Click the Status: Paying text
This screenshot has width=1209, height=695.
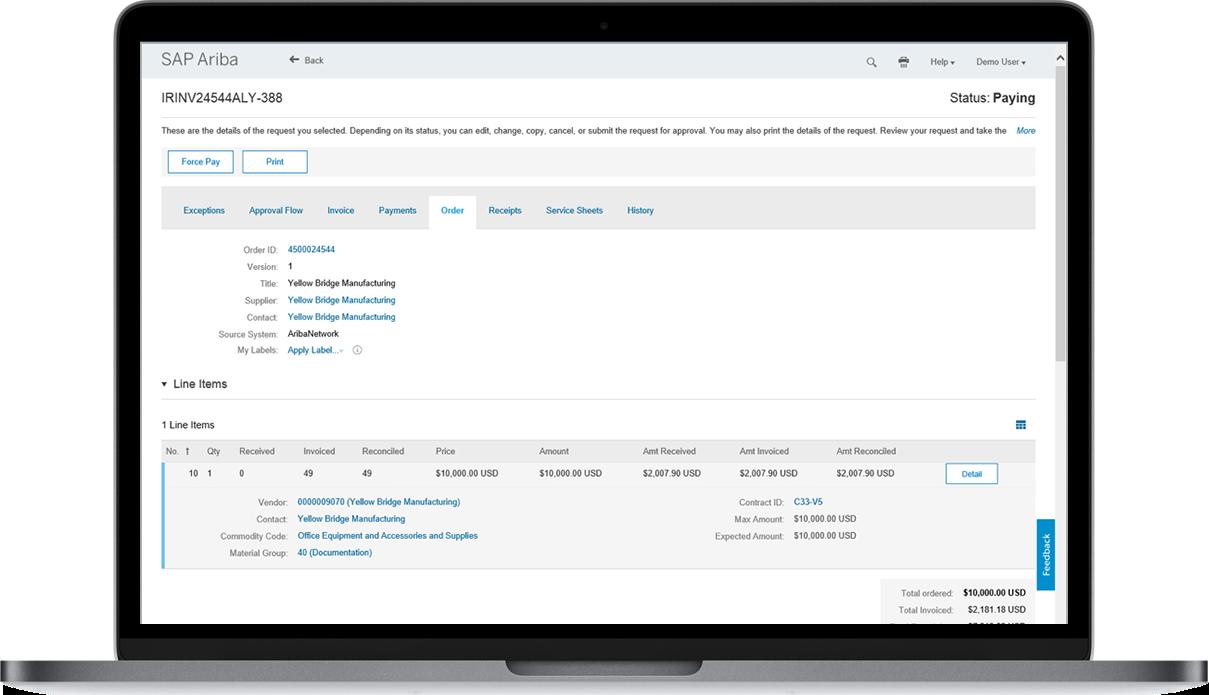tap(992, 98)
